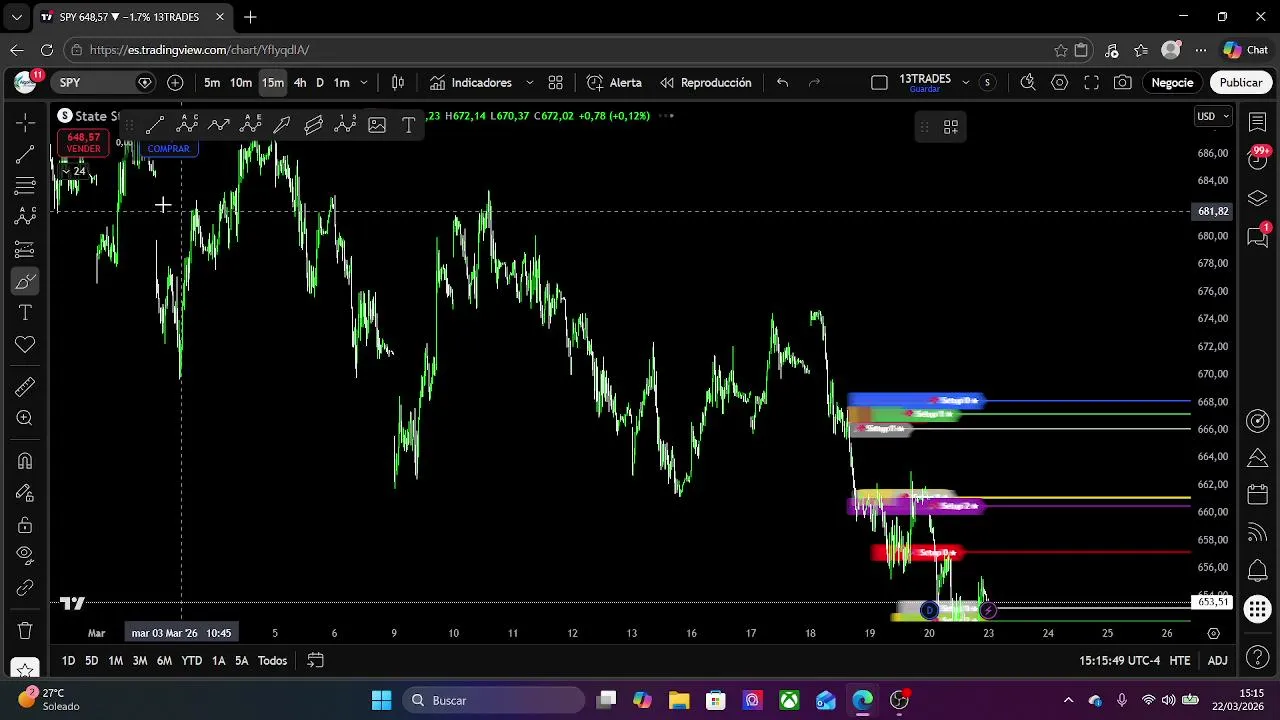This screenshot has width=1280, height=720.
Task: Toggle ADJ adjusted data setting
Action: tap(1217, 661)
